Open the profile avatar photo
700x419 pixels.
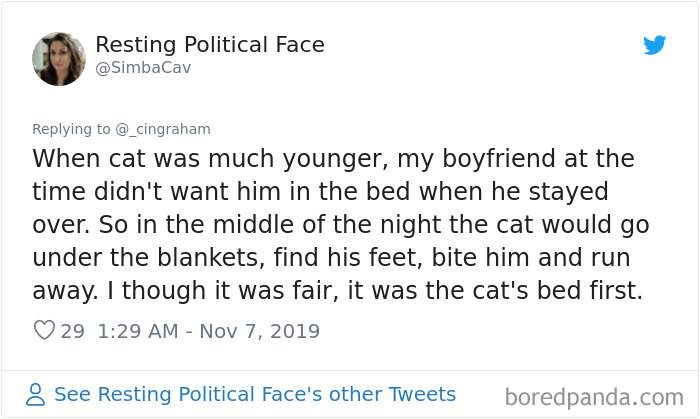pos(59,57)
